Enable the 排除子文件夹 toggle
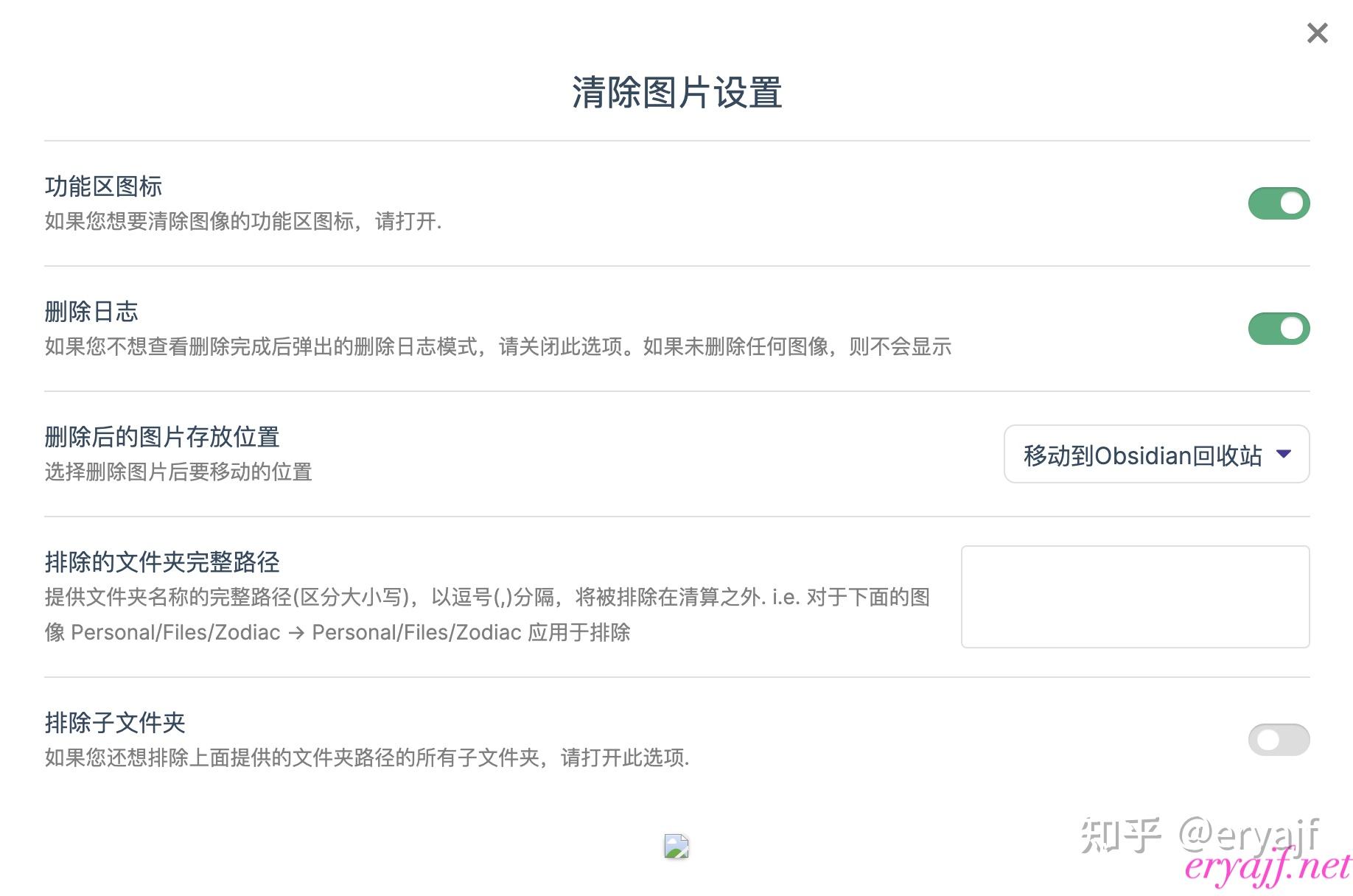 pos(1279,740)
